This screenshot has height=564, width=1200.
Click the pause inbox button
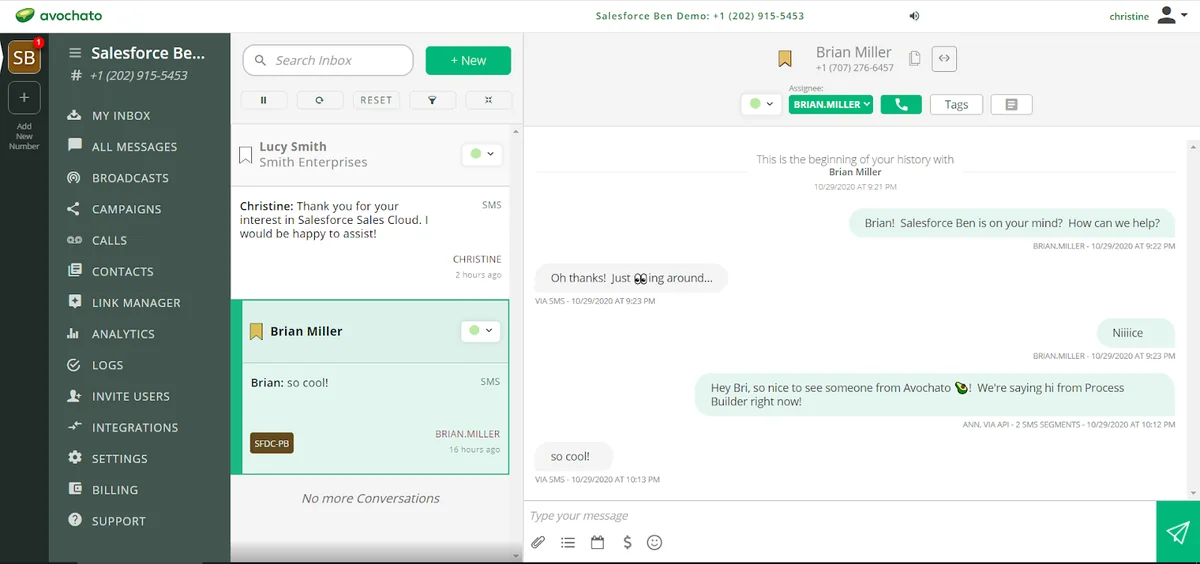(264, 100)
